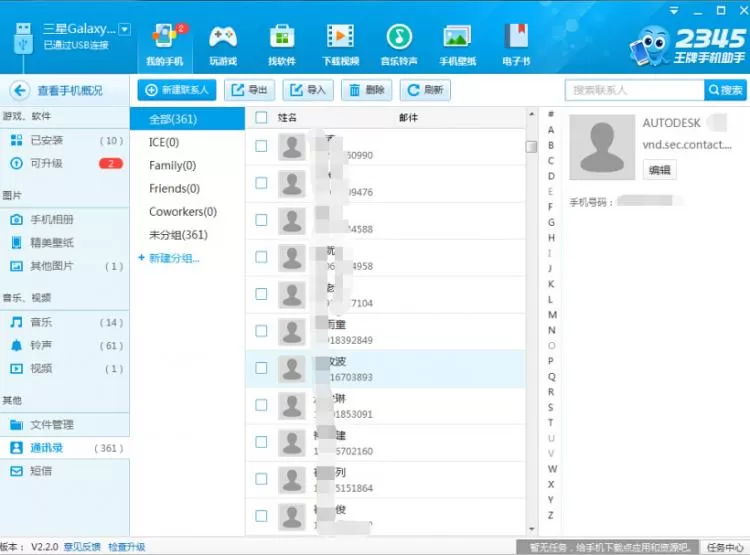
Task: Click the contact list scroll-down arrow
Action: coord(532,529)
